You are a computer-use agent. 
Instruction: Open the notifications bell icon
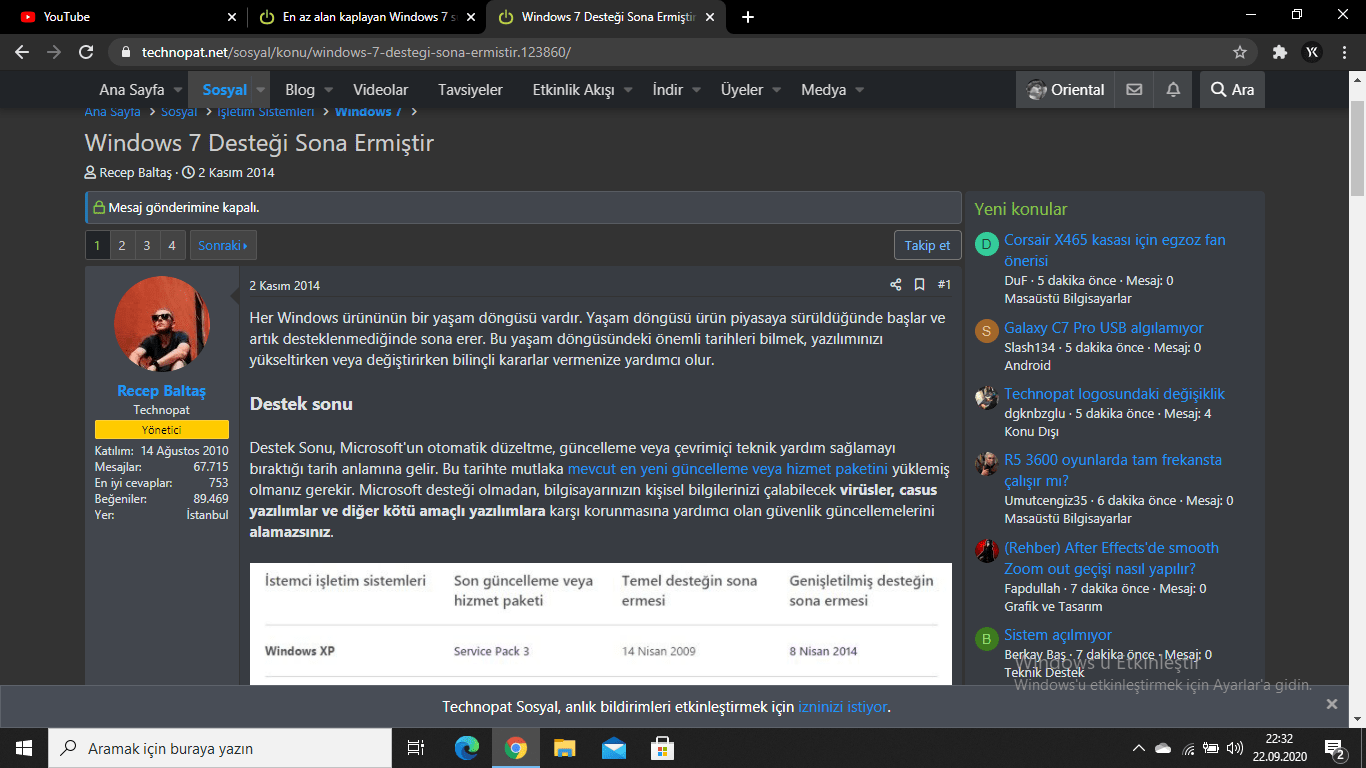click(x=1173, y=90)
